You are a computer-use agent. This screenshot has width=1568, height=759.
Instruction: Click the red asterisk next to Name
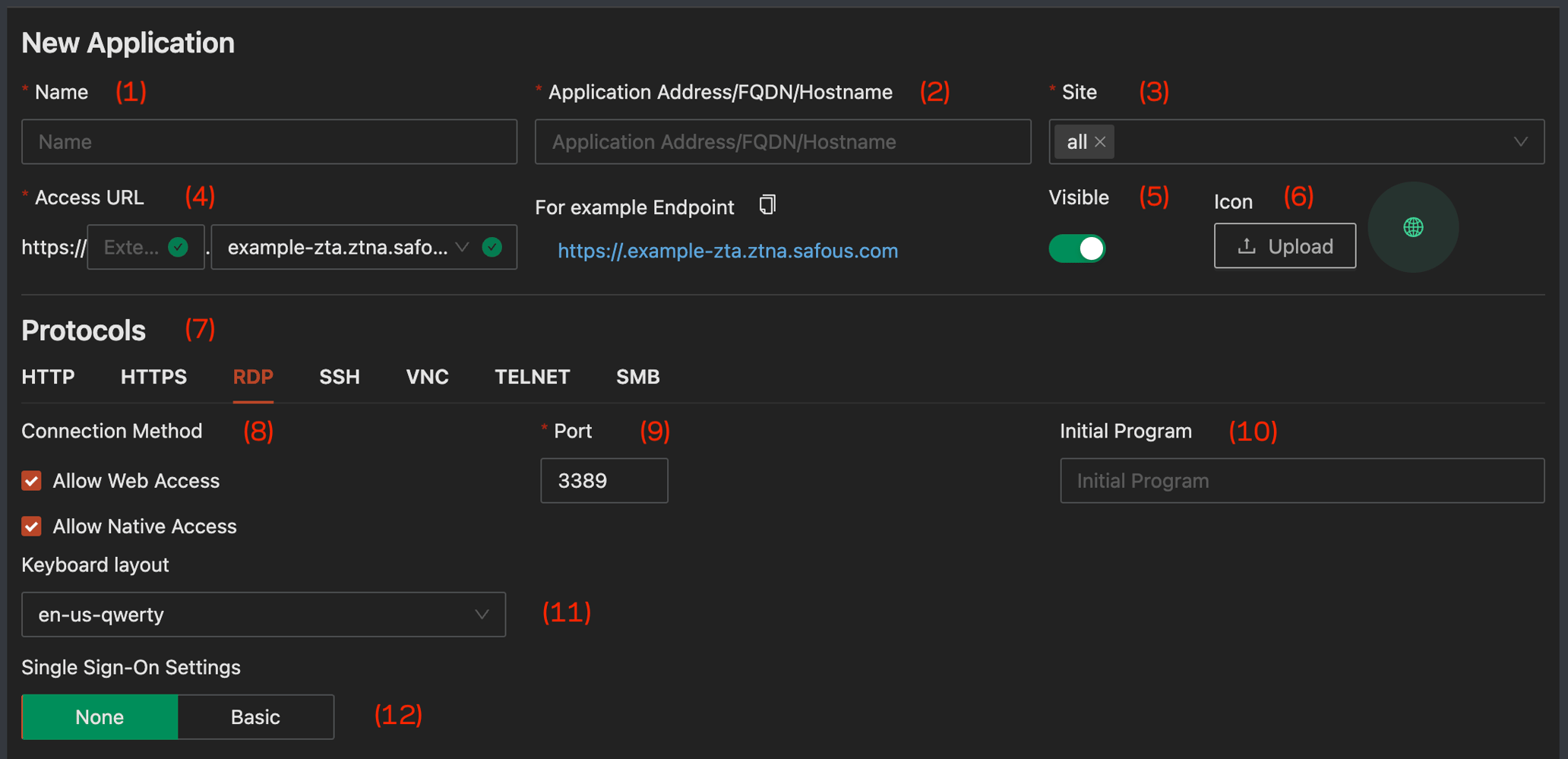[x=25, y=90]
